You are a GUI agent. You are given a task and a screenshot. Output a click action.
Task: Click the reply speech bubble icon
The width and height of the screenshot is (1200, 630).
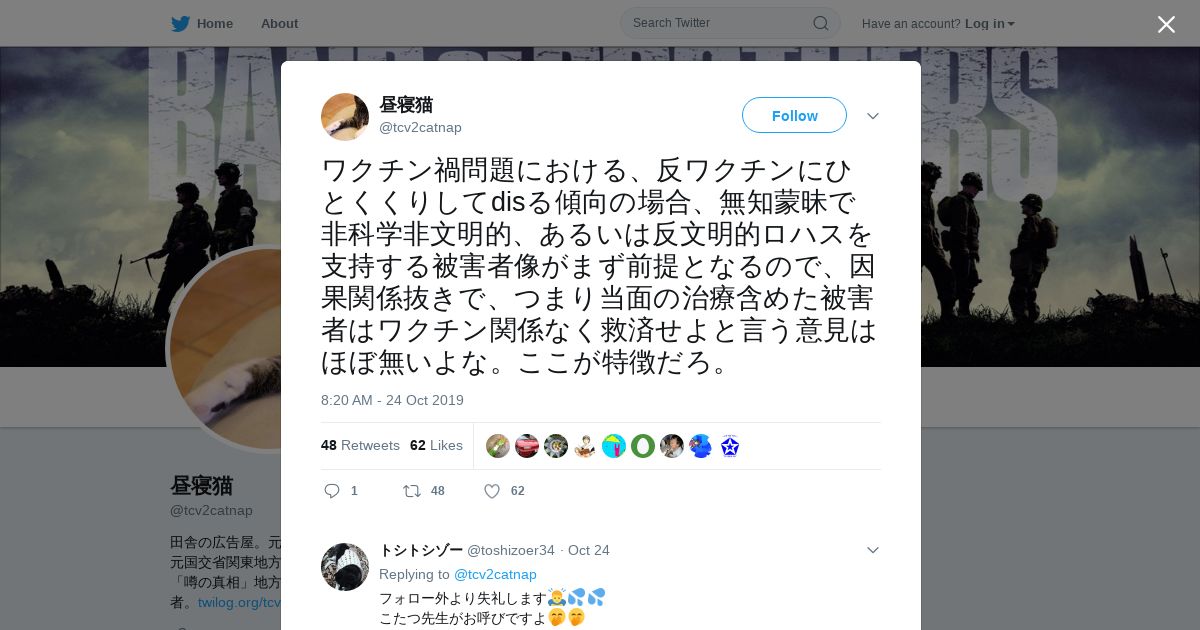333,491
